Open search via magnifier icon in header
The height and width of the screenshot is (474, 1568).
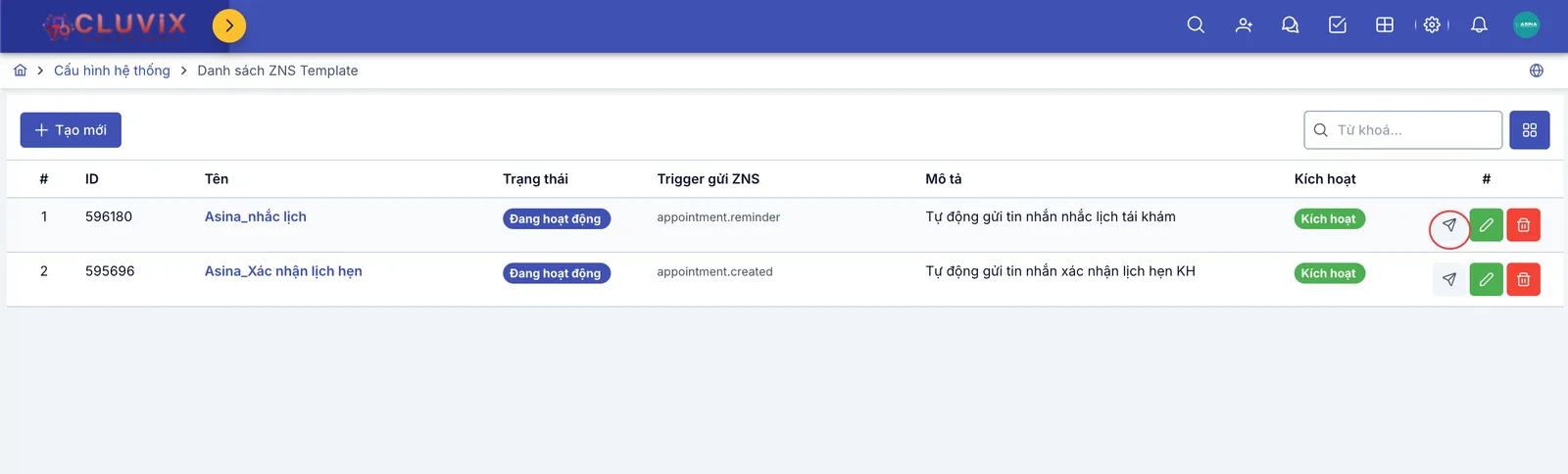tap(1196, 25)
